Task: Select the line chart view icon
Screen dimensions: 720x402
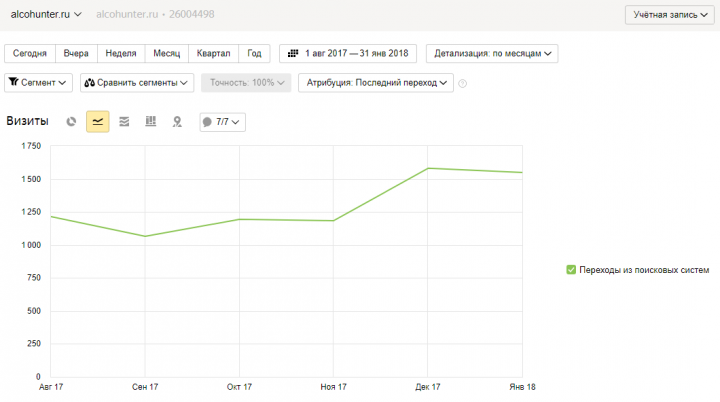Action: tap(98, 122)
